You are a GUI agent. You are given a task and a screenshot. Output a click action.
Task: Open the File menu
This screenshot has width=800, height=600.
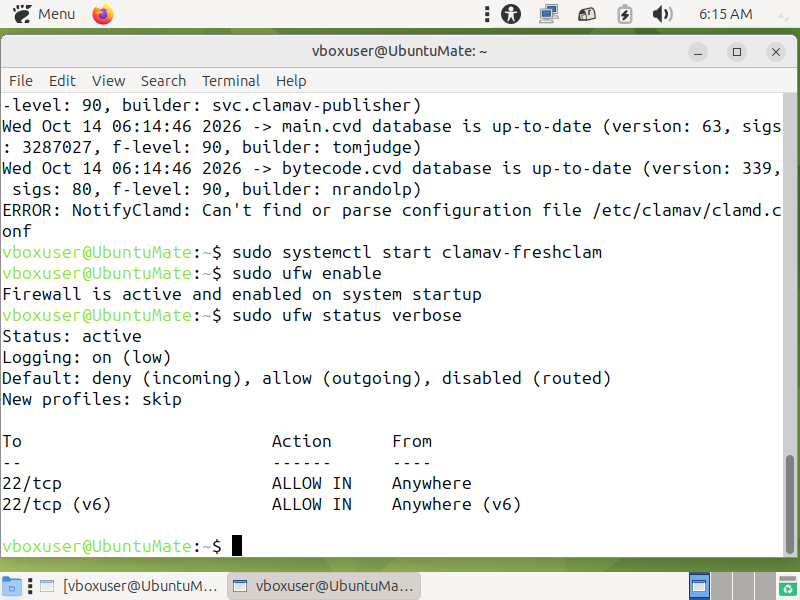click(21, 81)
